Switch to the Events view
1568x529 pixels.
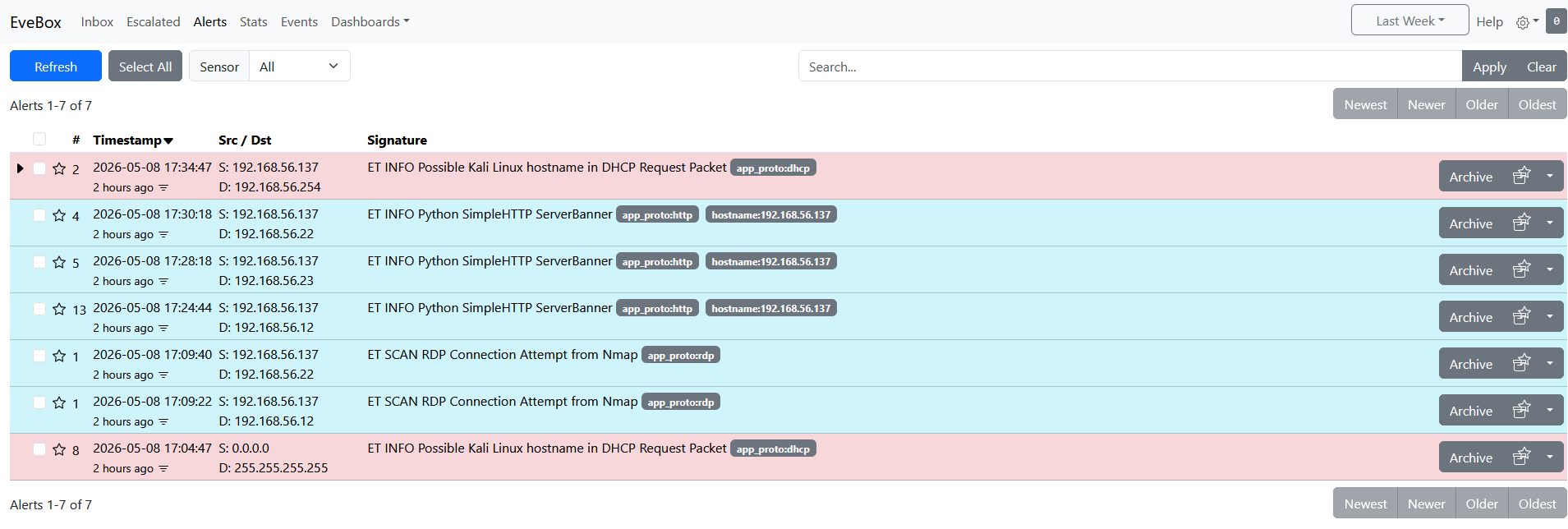pos(299,22)
